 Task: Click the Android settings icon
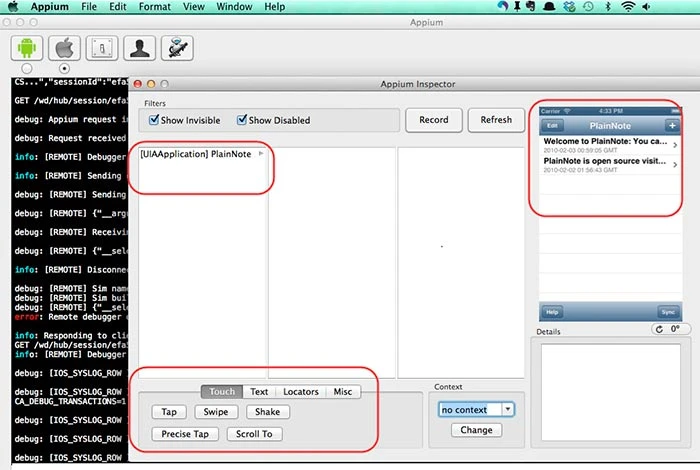coord(27,47)
